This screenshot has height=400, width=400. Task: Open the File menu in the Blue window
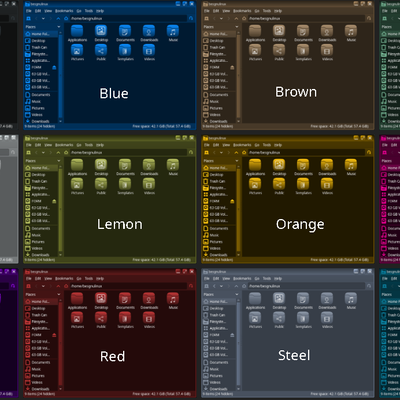click(x=29, y=11)
